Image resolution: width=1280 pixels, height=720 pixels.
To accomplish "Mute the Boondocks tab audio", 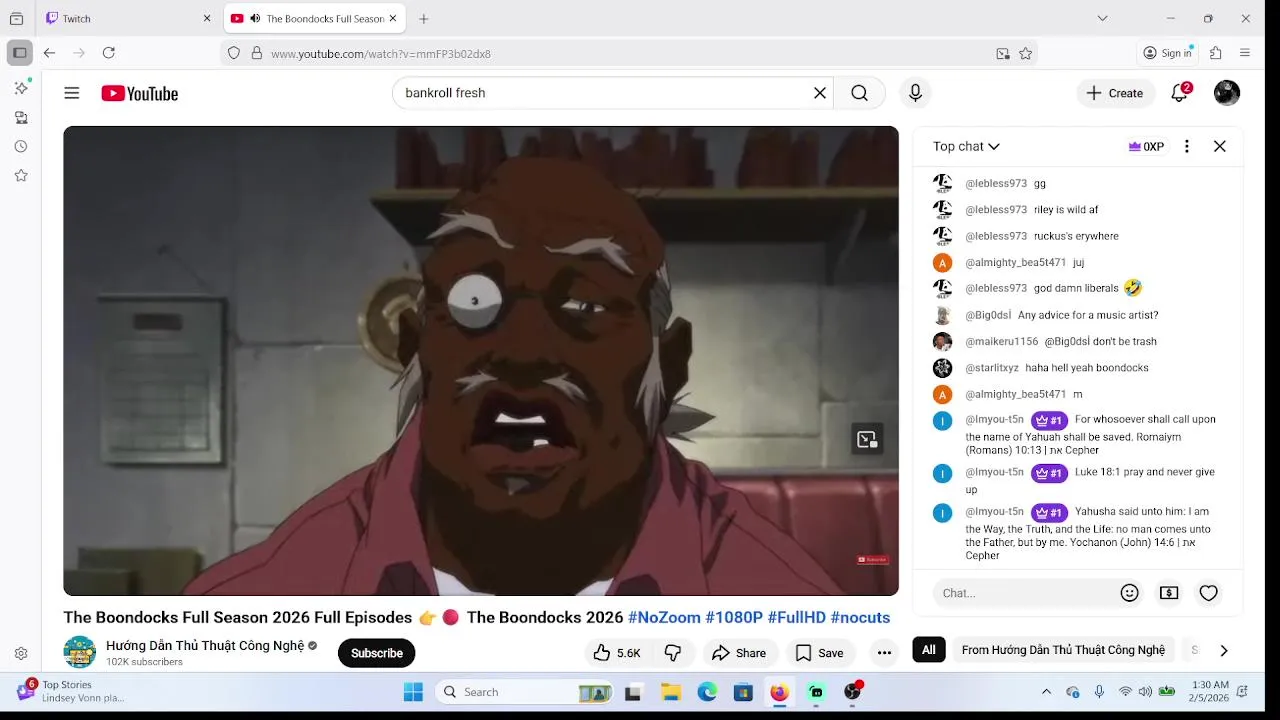I will pyautogui.click(x=255, y=18).
